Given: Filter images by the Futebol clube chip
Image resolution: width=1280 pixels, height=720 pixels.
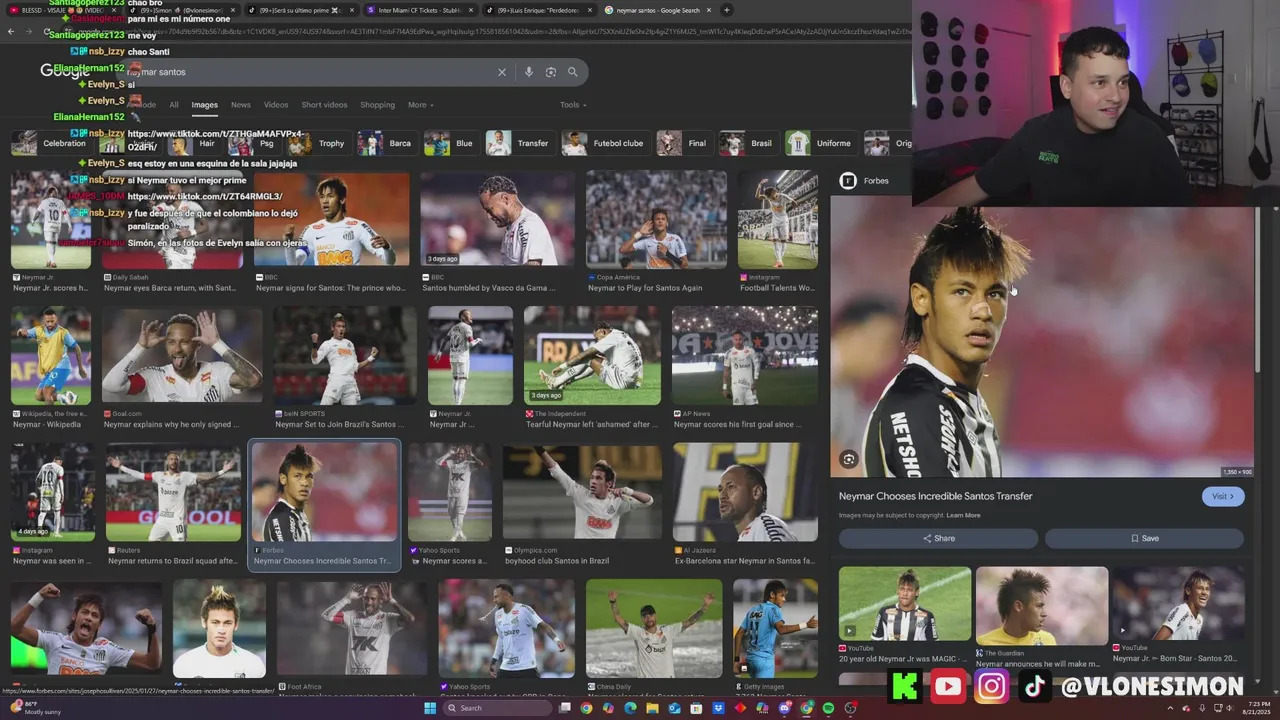Looking at the screenshot, I should pos(605,143).
